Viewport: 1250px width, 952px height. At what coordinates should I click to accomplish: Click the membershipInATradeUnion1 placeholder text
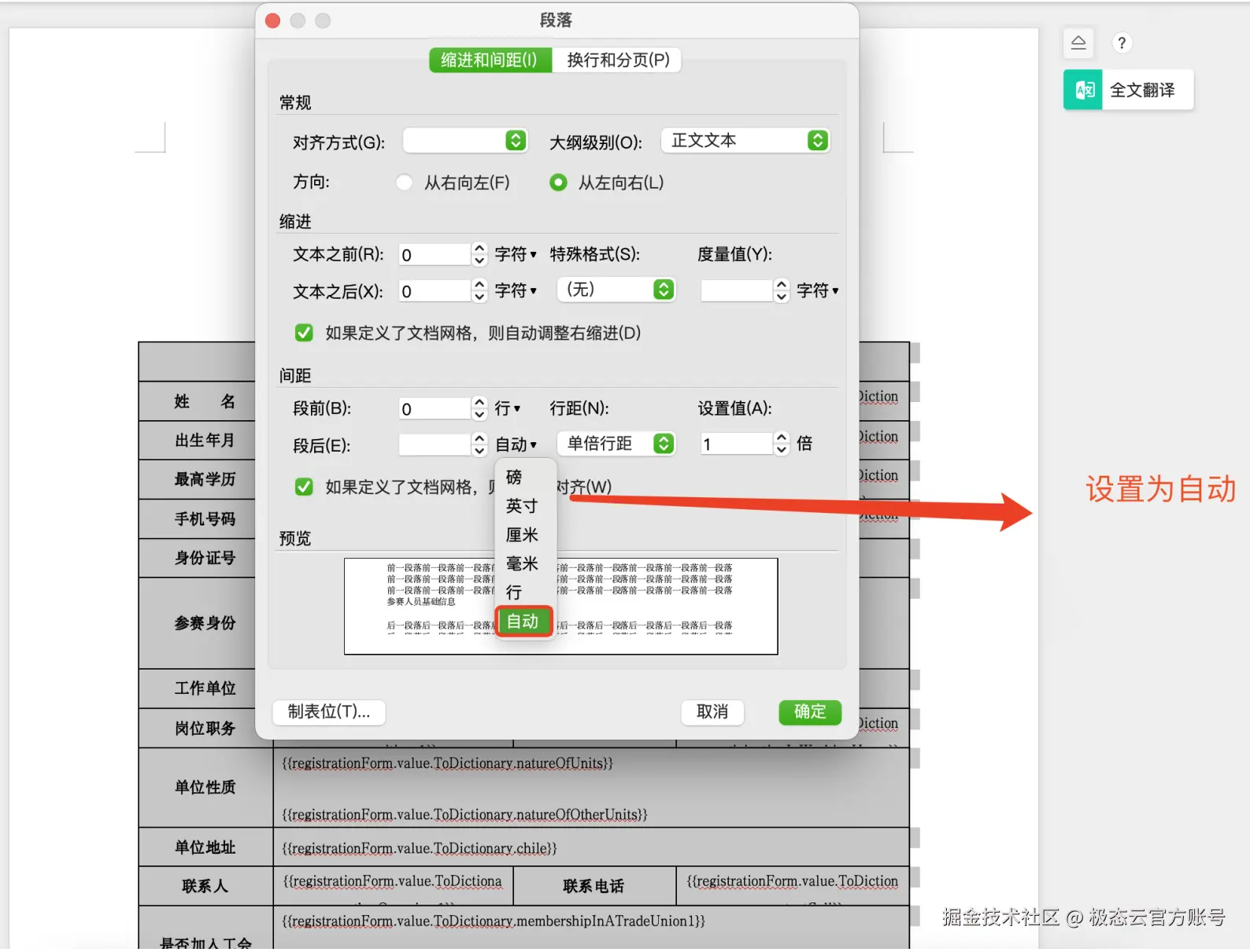(x=494, y=921)
